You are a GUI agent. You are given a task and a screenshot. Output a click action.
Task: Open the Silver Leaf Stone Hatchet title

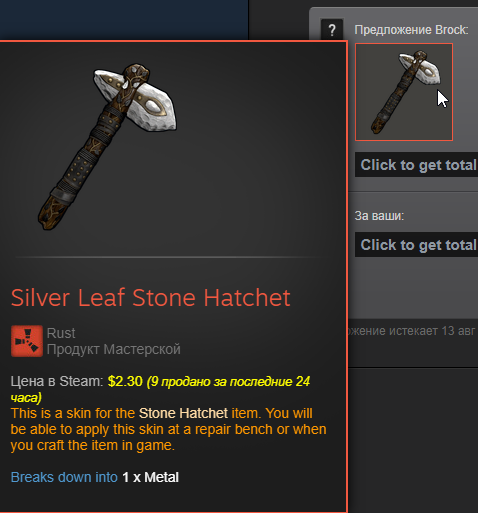(151, 298)
